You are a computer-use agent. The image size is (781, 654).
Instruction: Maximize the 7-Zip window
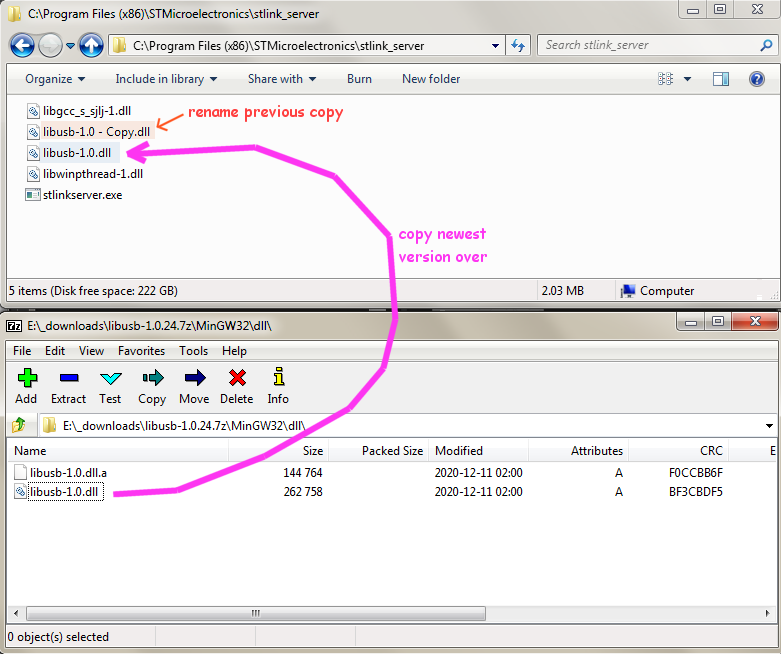coord(718,321)
